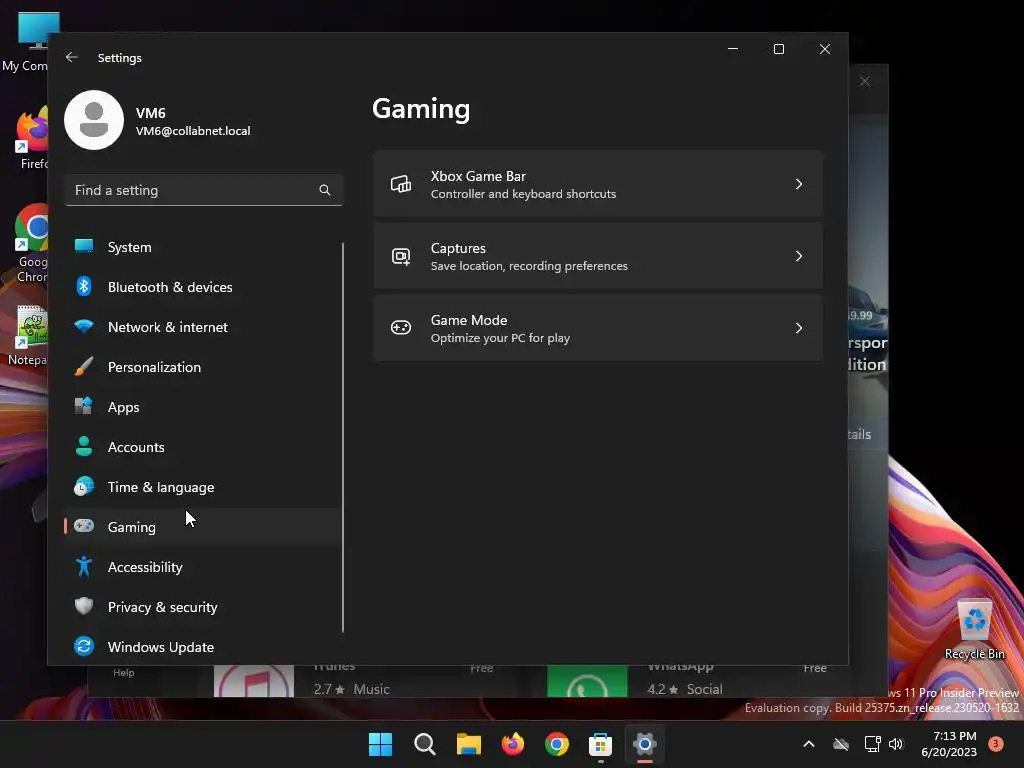
Task: Switch to Microsoft Store from the taskbar
Action: (600, 744)
